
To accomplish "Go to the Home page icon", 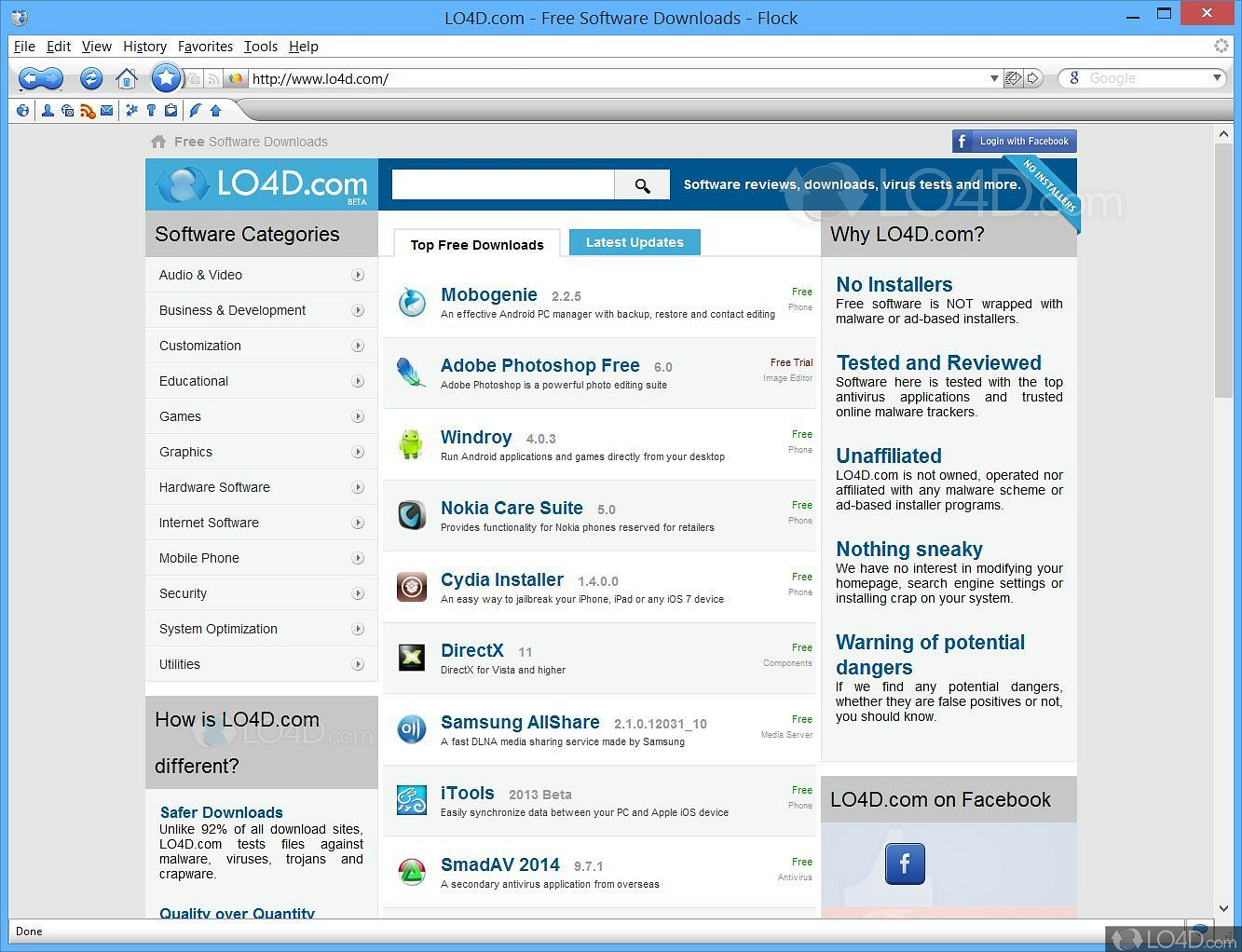I will pyautogui.click(x=127, y=78).
